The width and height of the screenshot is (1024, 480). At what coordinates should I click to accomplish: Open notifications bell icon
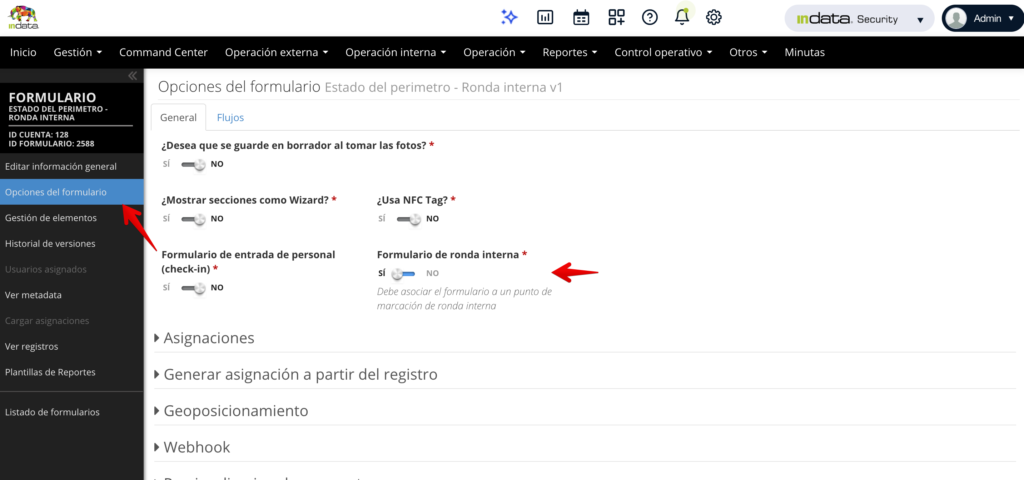pyautogui.click(x=682, y=17)
